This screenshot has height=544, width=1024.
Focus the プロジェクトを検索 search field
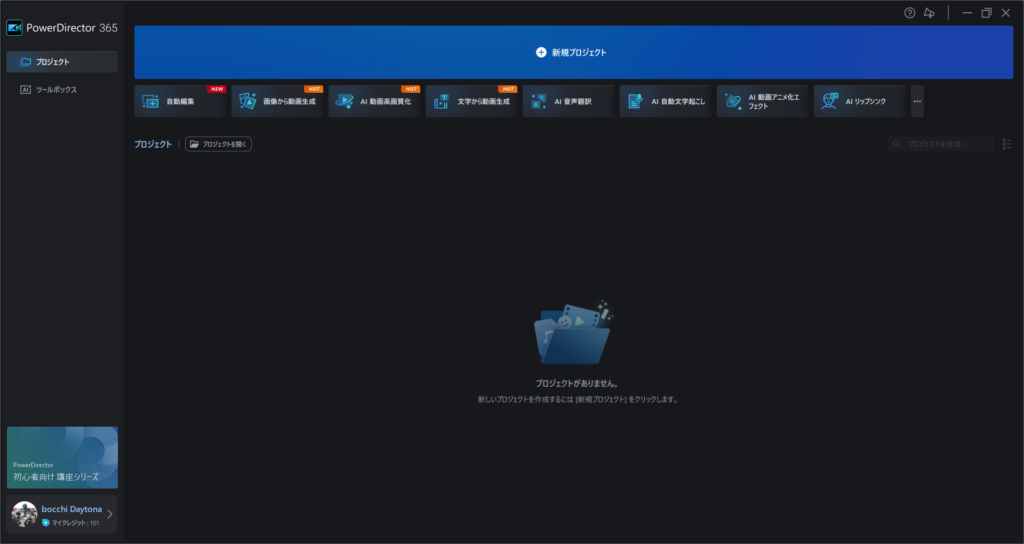tap(941, 144)
